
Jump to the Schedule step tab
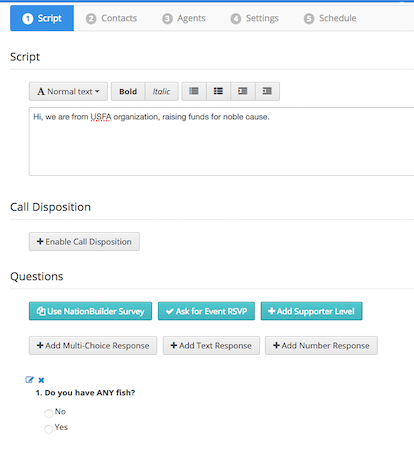[x=330, y=18]
